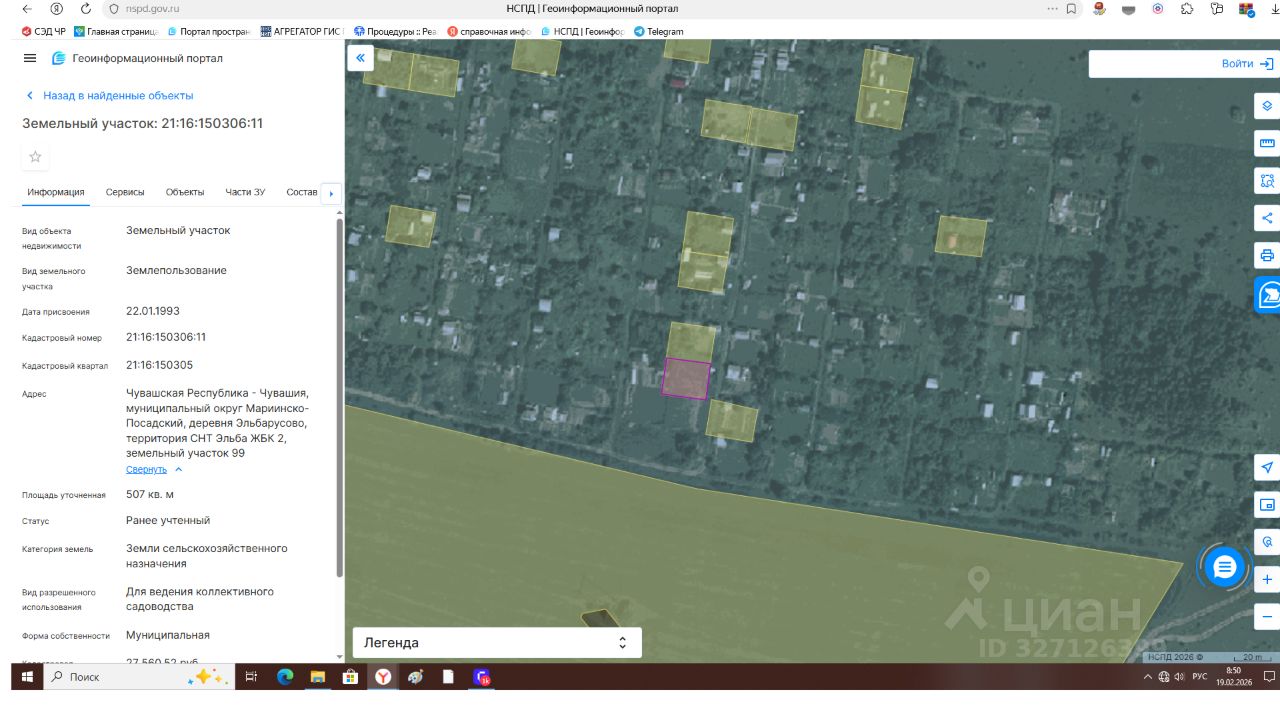The height and width of the screenshot is (720, 1280).
Task: Open File Explorer from the taskbar
Action: (x=318, y=677)
